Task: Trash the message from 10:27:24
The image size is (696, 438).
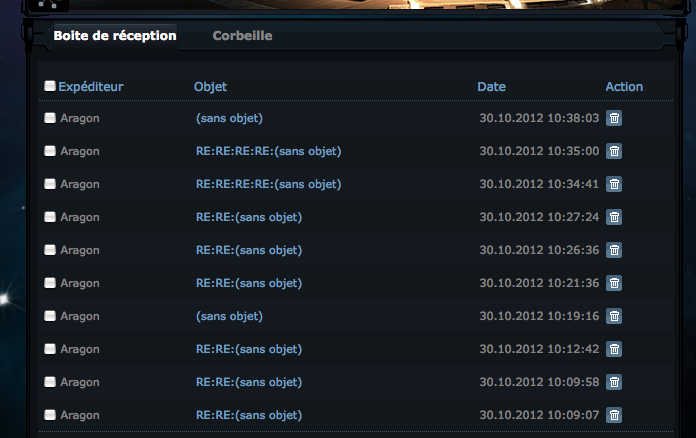Action: coord(614,217)
